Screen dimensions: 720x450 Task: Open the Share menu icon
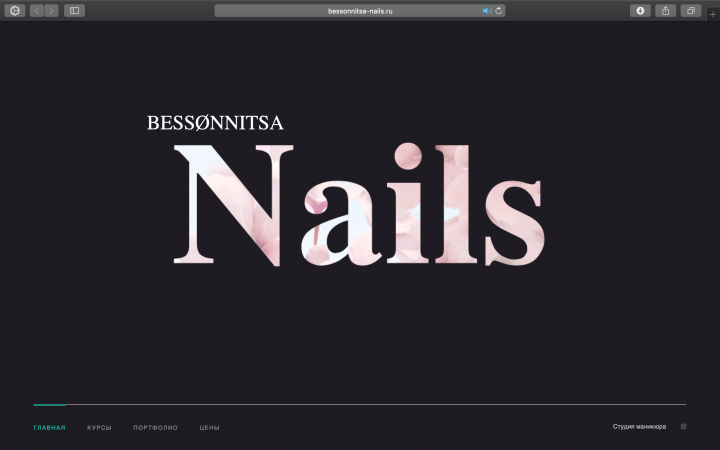click(665, 11)
